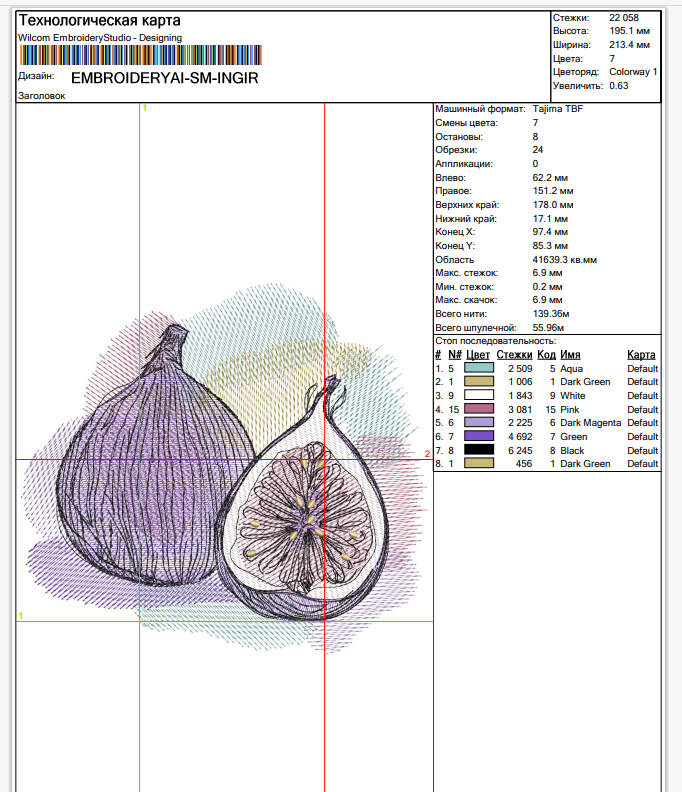Click the width value '213.4 мм'

coord(629,45)
